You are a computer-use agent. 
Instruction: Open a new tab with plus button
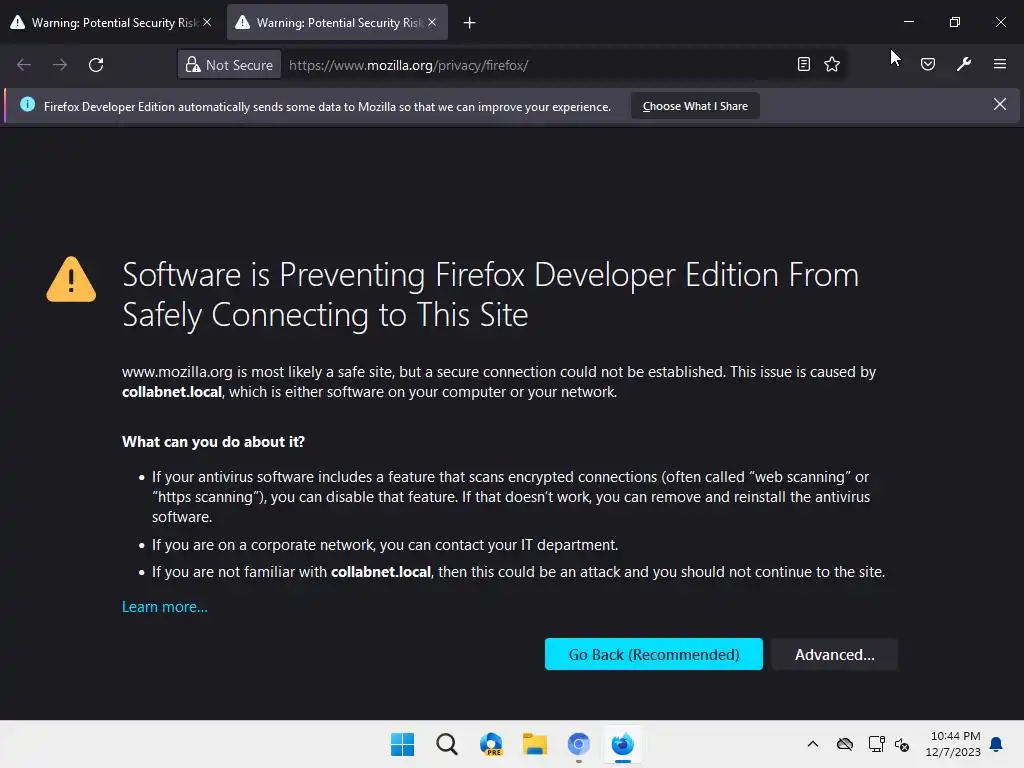coord(470,23)
